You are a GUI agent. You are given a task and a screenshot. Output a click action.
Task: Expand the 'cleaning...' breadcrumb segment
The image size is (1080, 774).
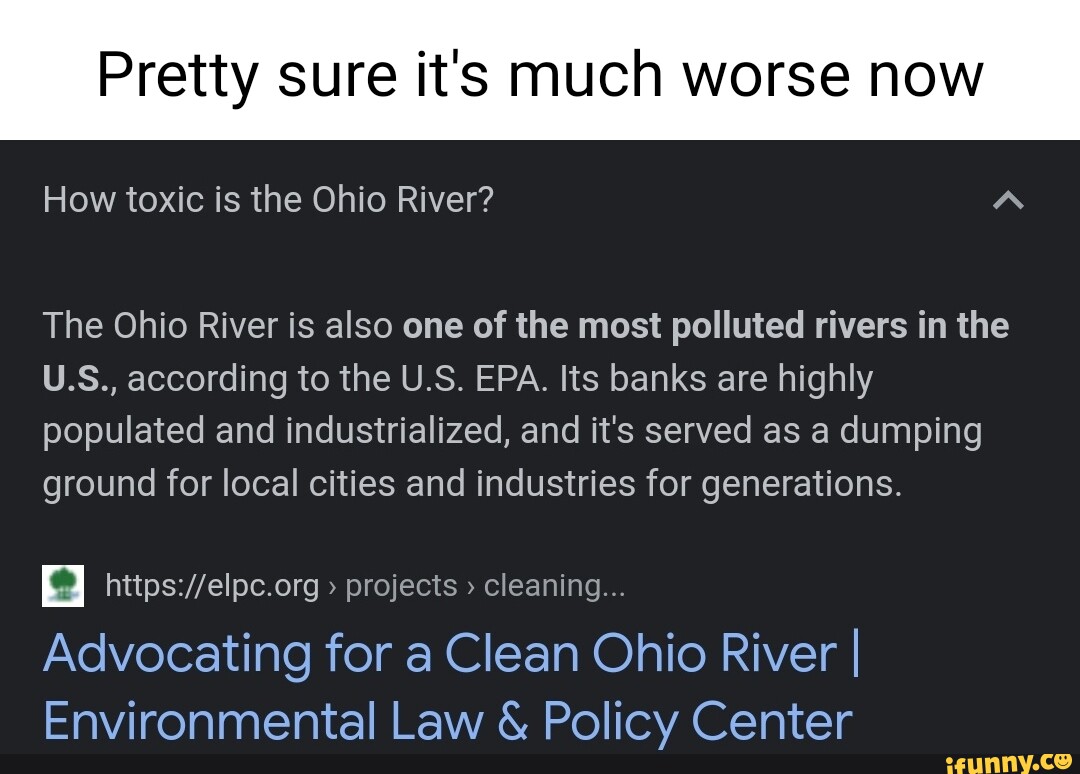[554, 585]
